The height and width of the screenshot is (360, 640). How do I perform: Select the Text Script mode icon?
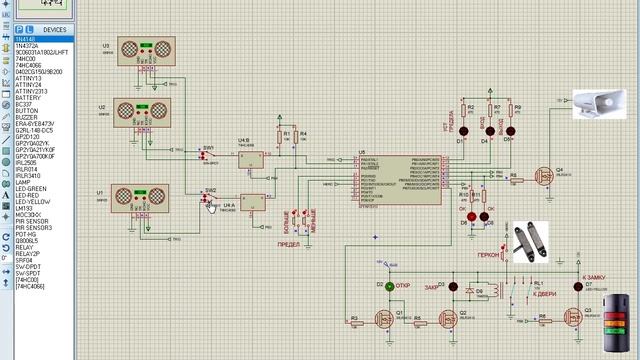point(6,25)
